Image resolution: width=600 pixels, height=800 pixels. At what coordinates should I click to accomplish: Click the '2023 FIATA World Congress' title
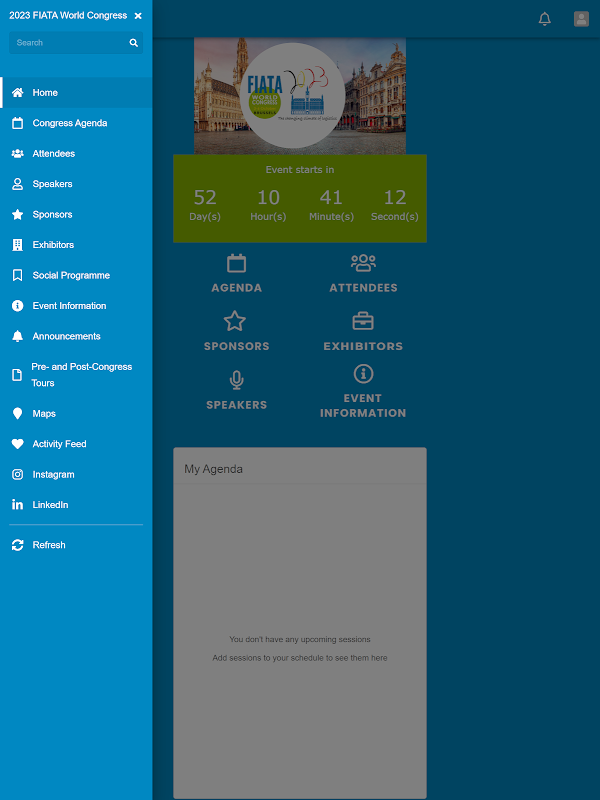click(x=68, y=16)
